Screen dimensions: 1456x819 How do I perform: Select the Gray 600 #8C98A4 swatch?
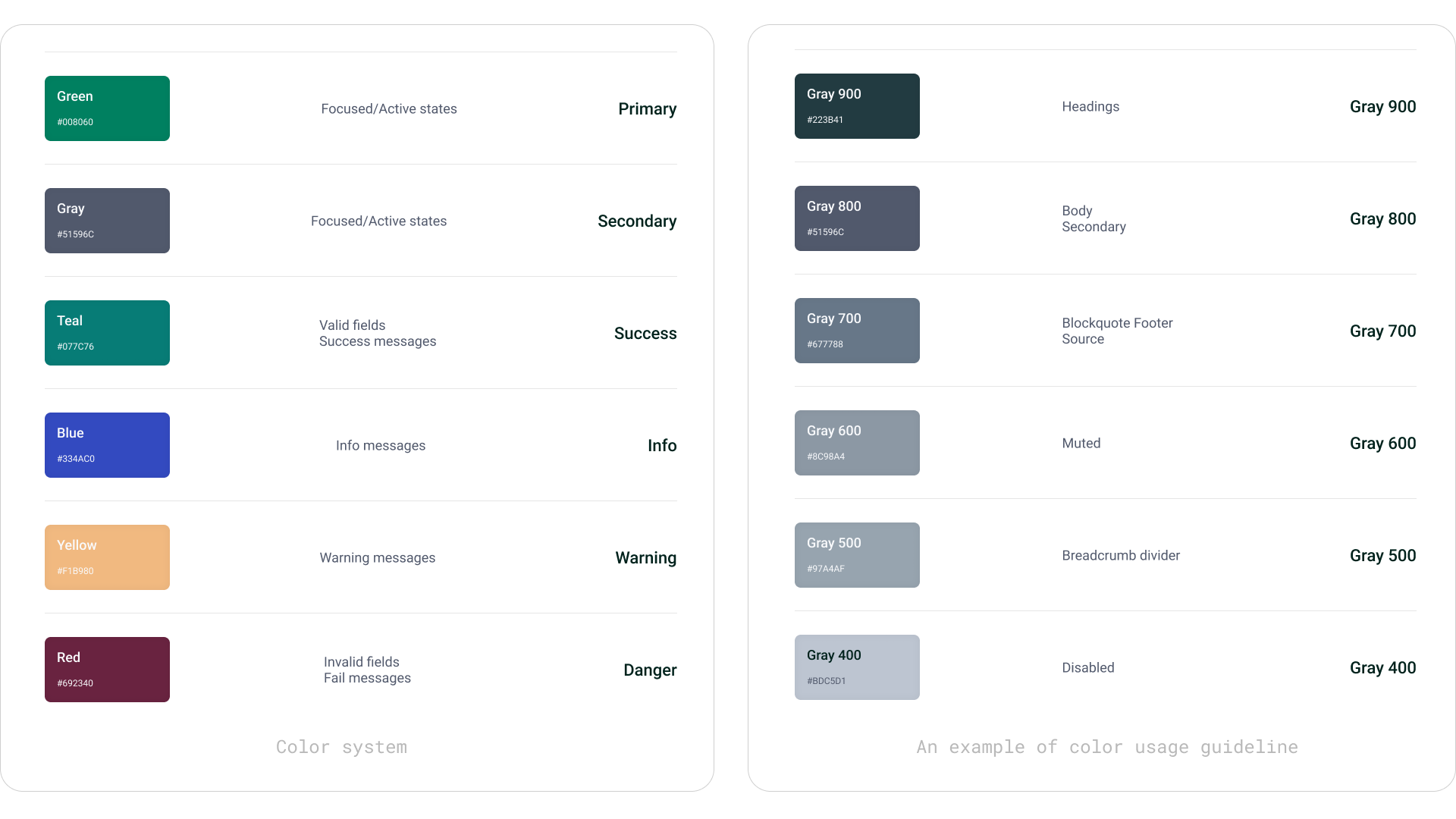click(857, 443)
